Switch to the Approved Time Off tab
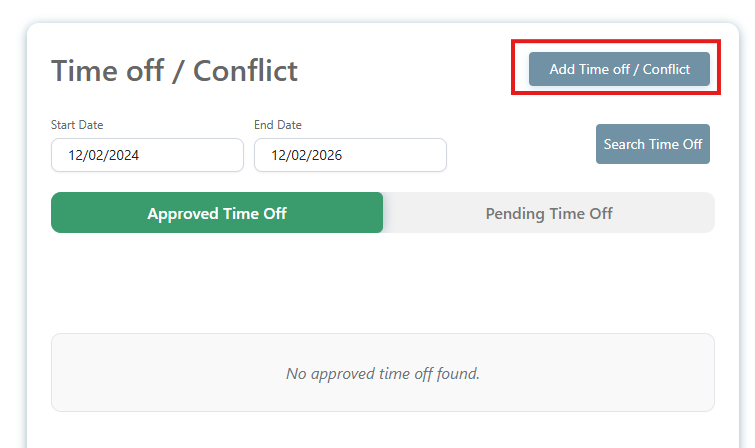 pyautogui.click(x=217, y=213)
